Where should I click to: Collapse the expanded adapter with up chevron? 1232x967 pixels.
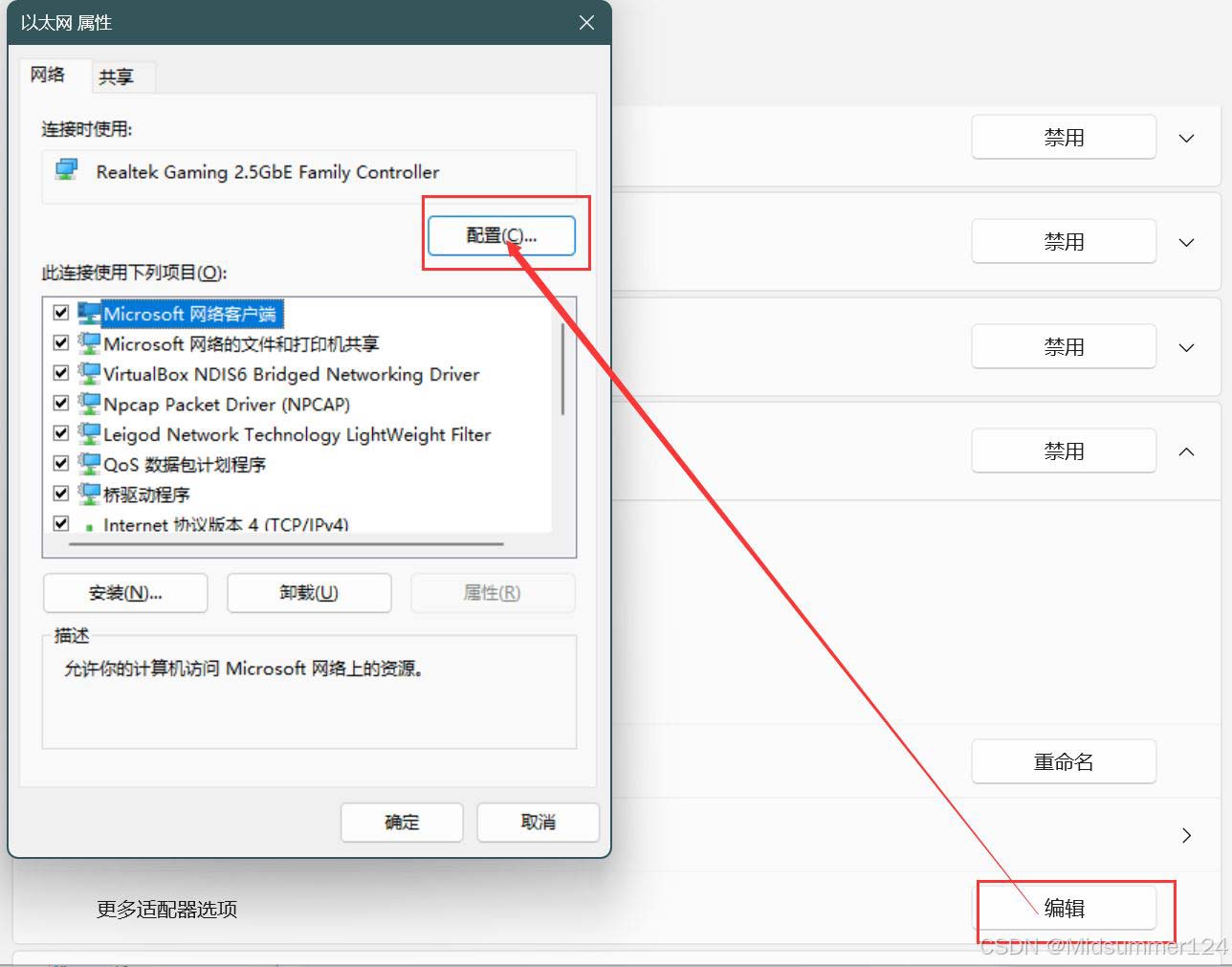(1186, 451)
